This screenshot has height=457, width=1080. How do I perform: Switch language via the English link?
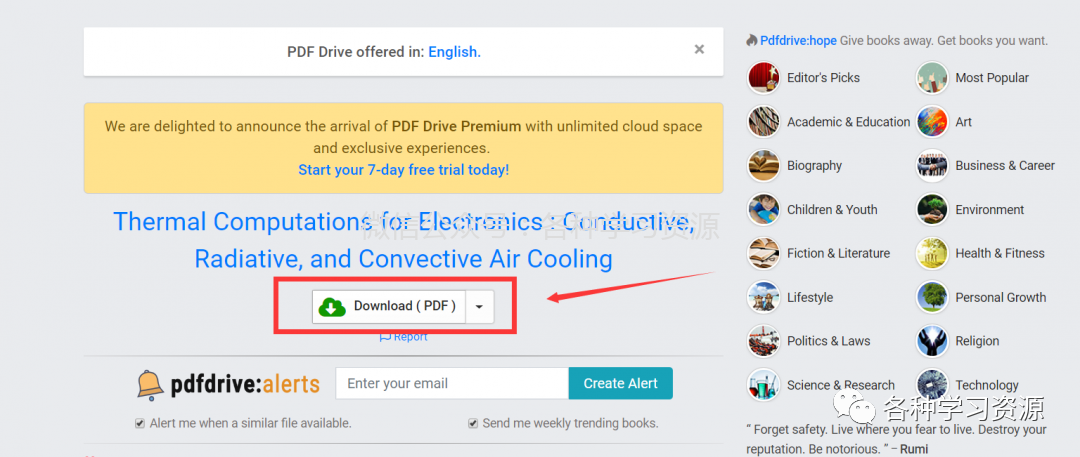pos(454,52)
